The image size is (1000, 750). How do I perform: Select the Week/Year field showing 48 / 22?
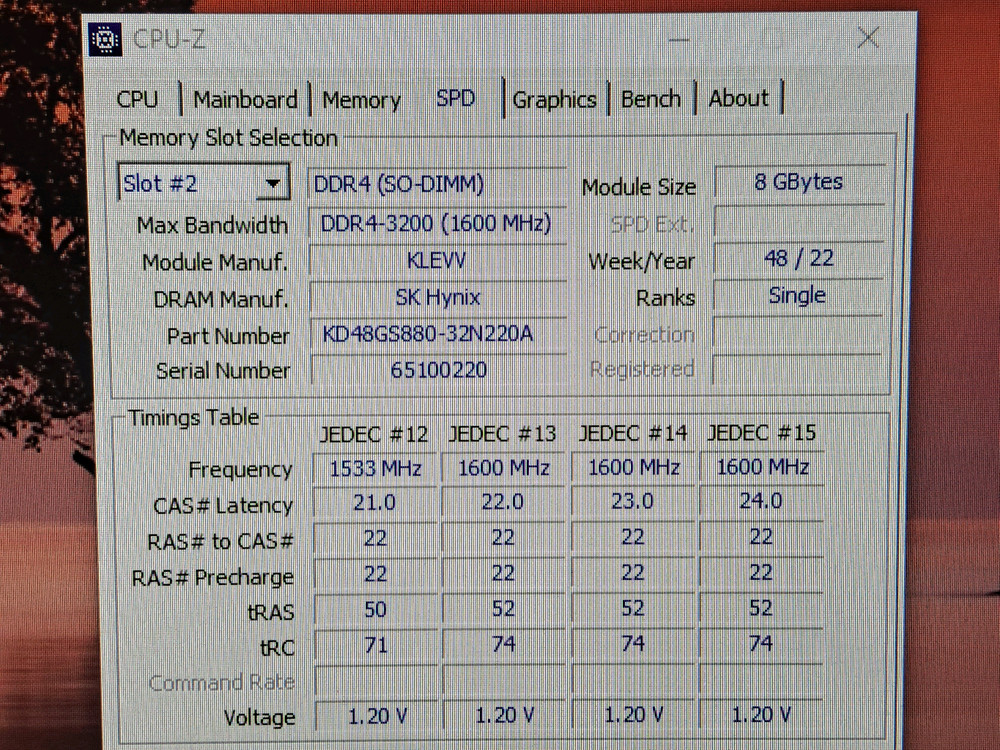797,258
